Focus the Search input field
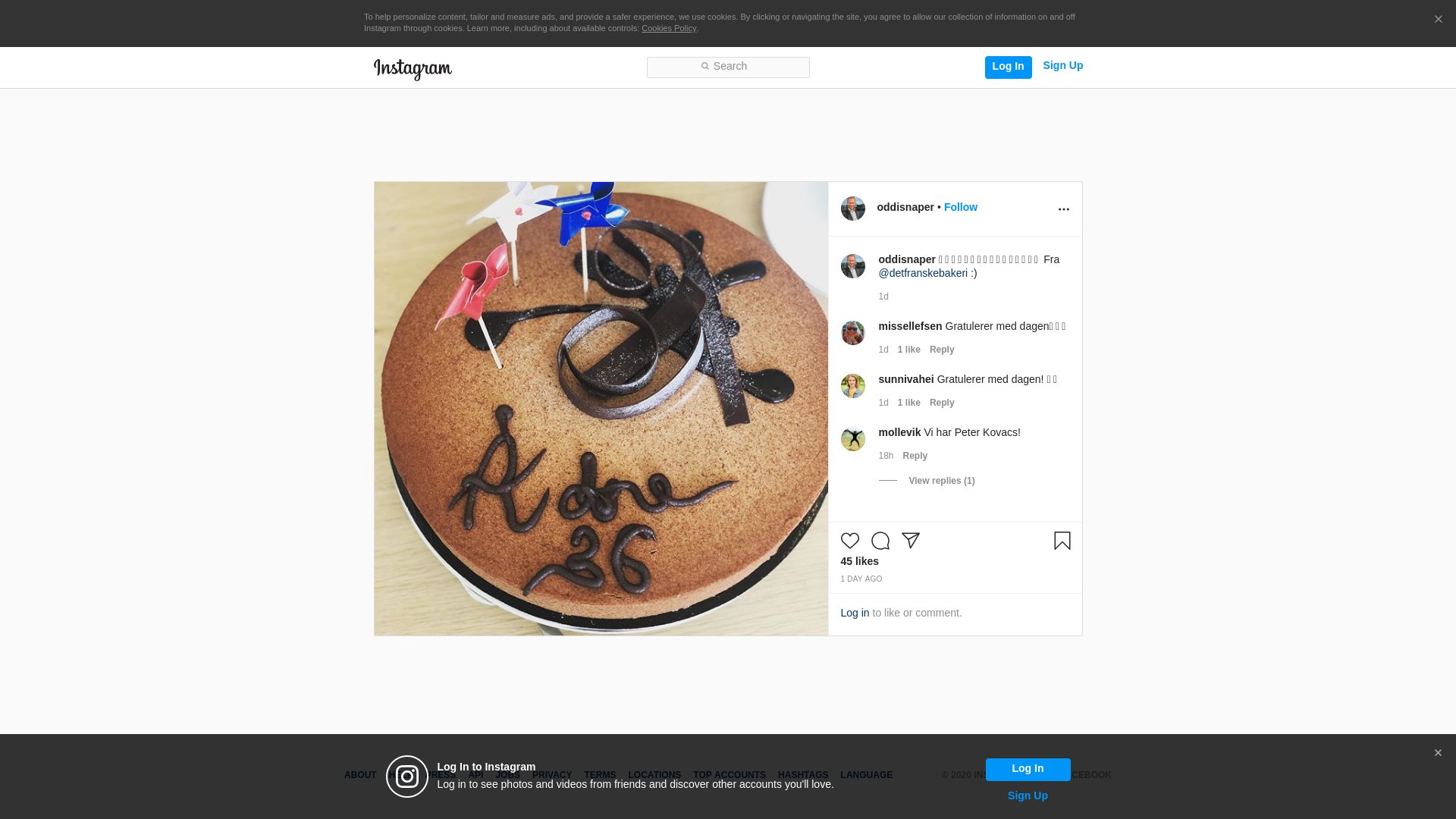The image size is (1456, 819). point(728,67)
